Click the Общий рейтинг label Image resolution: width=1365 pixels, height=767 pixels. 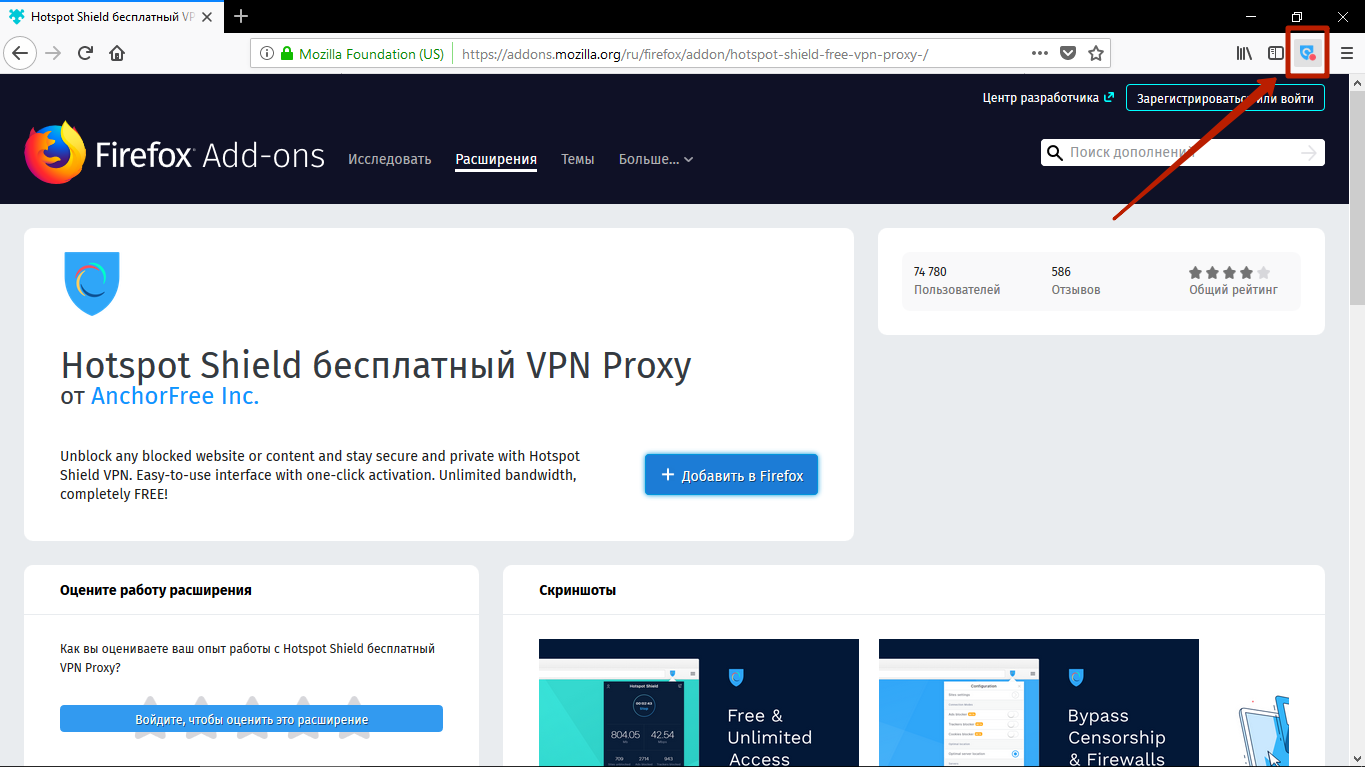point(1233,290)
